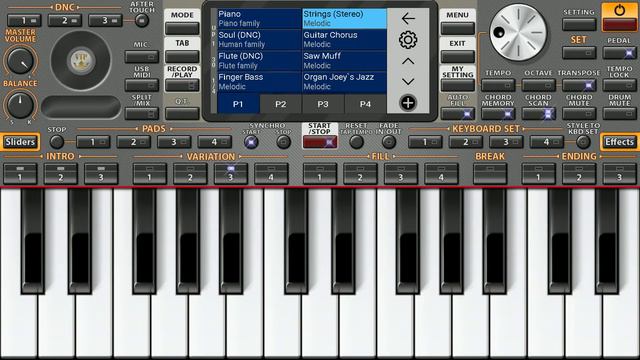Select Keyboard Set 2
Viewport: 640px width, 360px height.
(x=466, y=142)
